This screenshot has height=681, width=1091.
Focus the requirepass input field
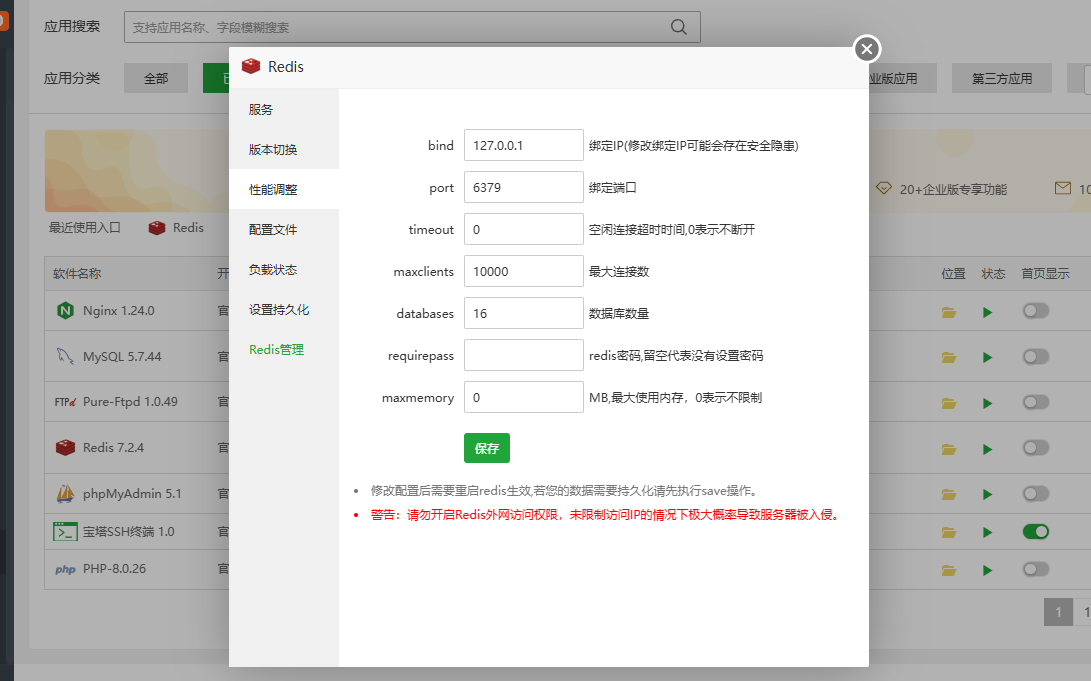[x=524, y=355]
